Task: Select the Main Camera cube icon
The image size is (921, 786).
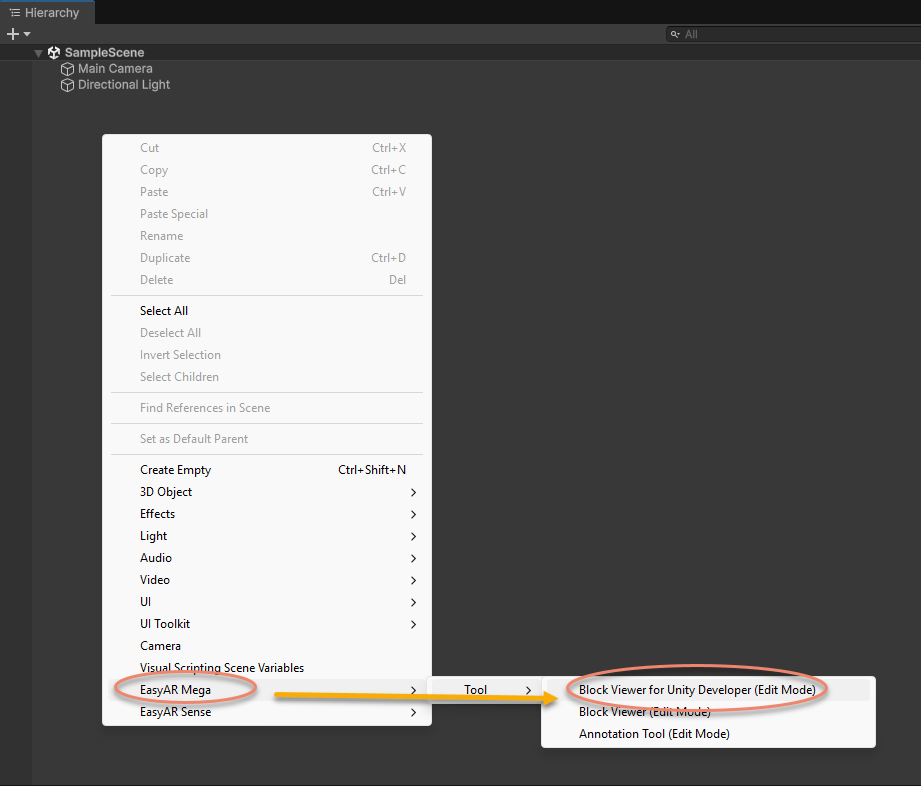Action: (x=67, y=68)
